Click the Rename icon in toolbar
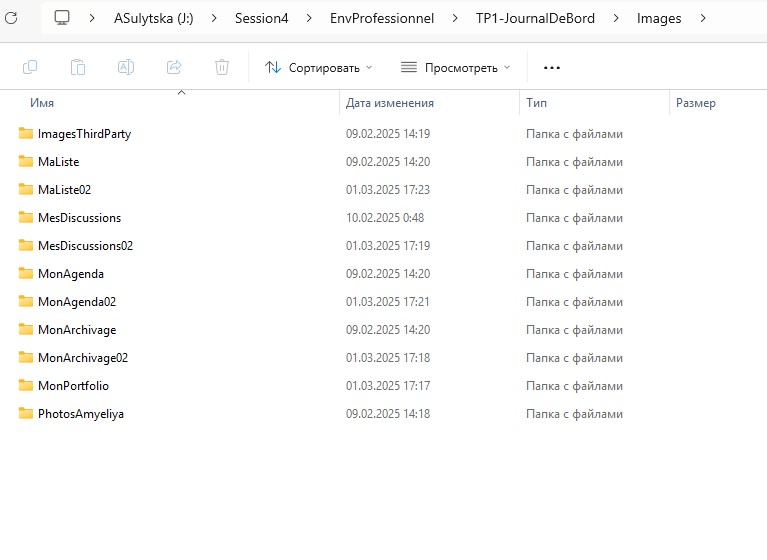The image size is (767, 560). coord(126,67)
